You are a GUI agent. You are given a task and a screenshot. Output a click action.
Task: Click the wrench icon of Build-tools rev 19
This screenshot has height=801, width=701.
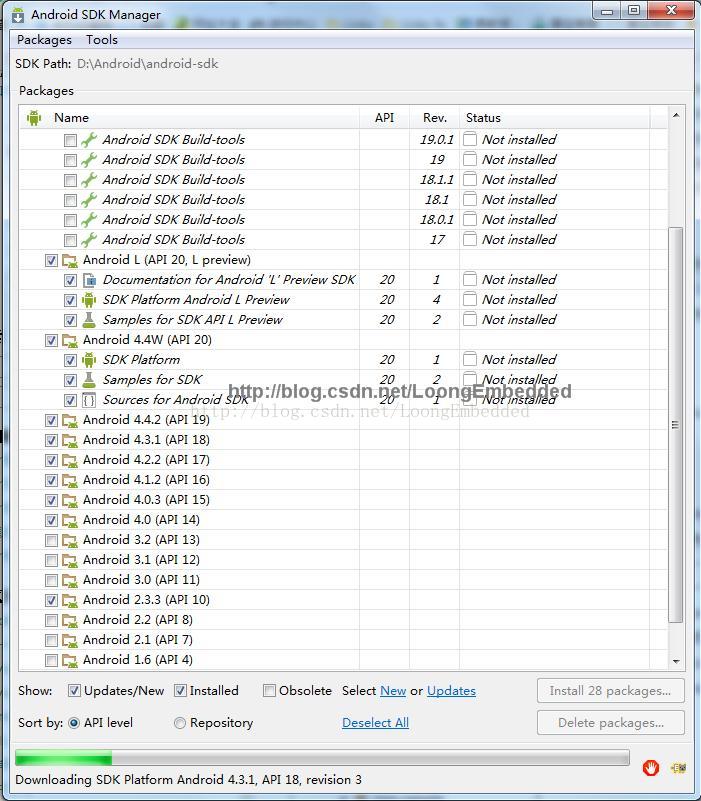[x=89, y=159]
